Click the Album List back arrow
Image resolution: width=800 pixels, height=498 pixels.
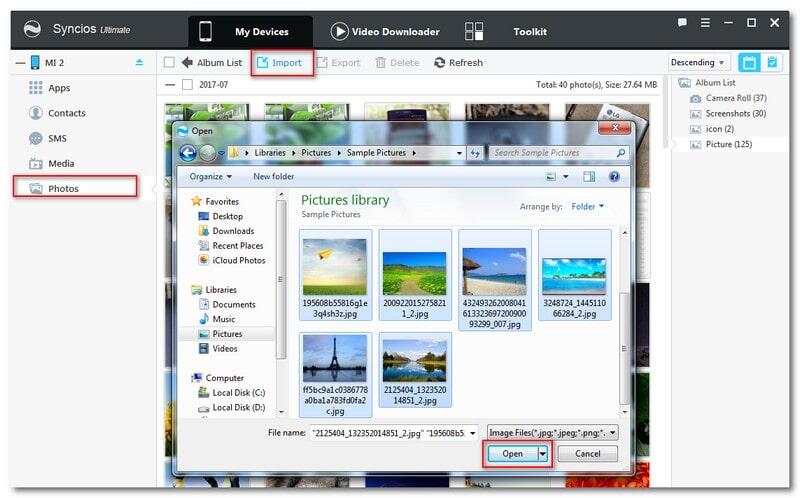187,62
